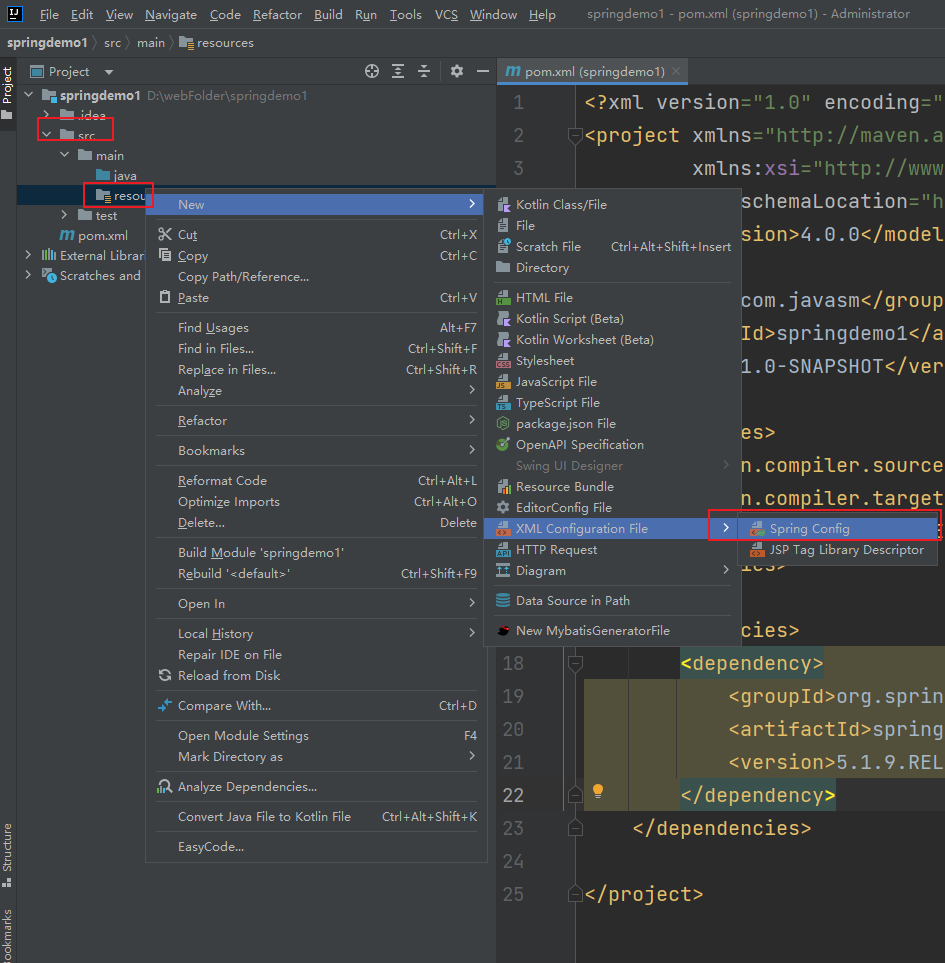The width and height of the screenshot is (945, 963).
Task: Hide the Project panel with minus icon
Action: tap(483, 71)
